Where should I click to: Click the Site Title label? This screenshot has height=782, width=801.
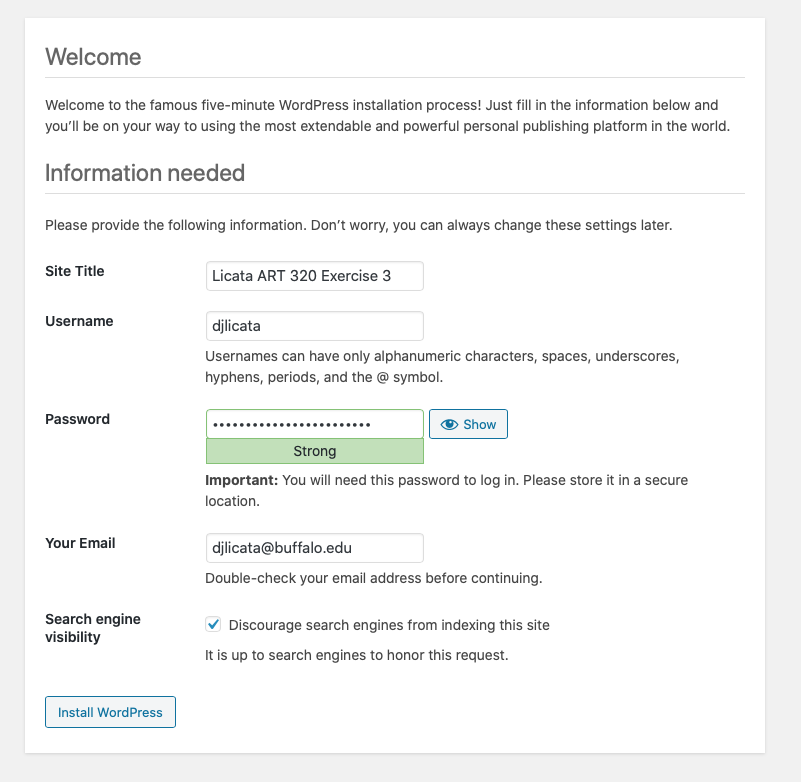pyautogui.click(x=75, y=271)
